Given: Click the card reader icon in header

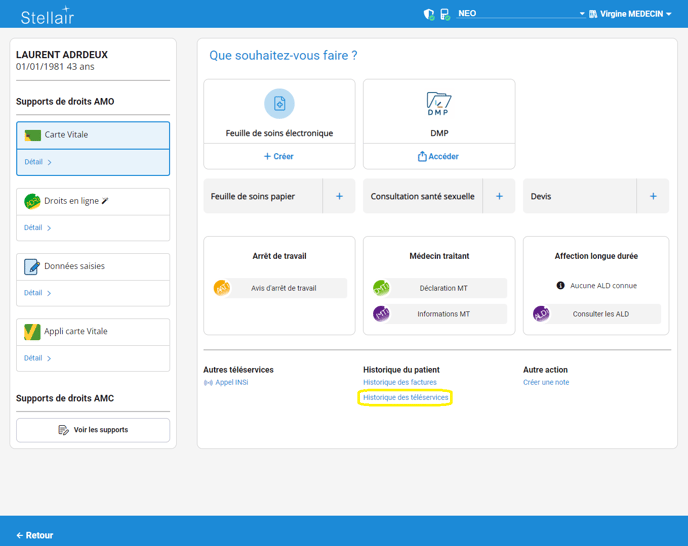Looking at the screenshot, I should (445, 14).
